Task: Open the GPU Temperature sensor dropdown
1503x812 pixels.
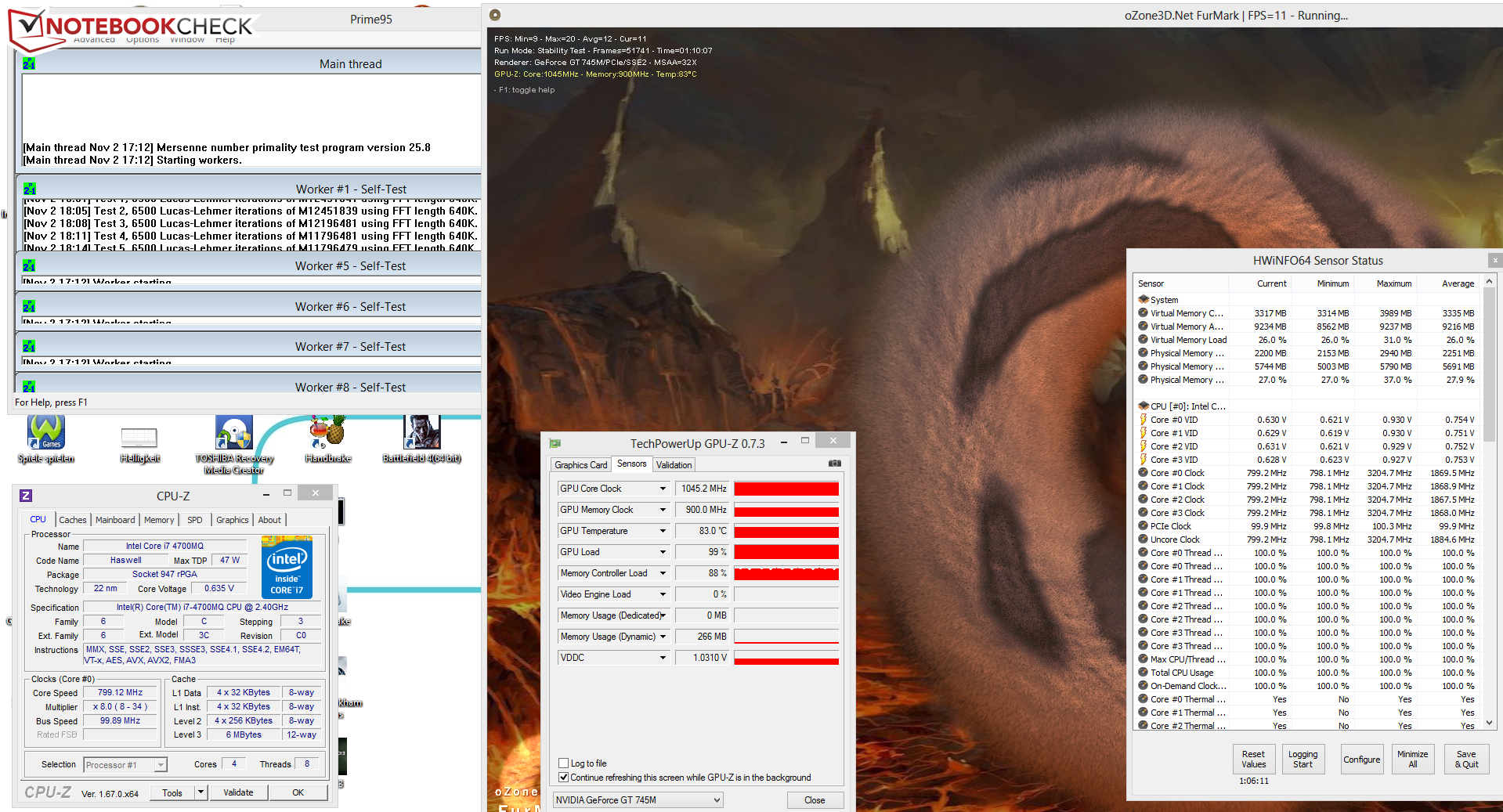Action: click(x=663, y=531)
